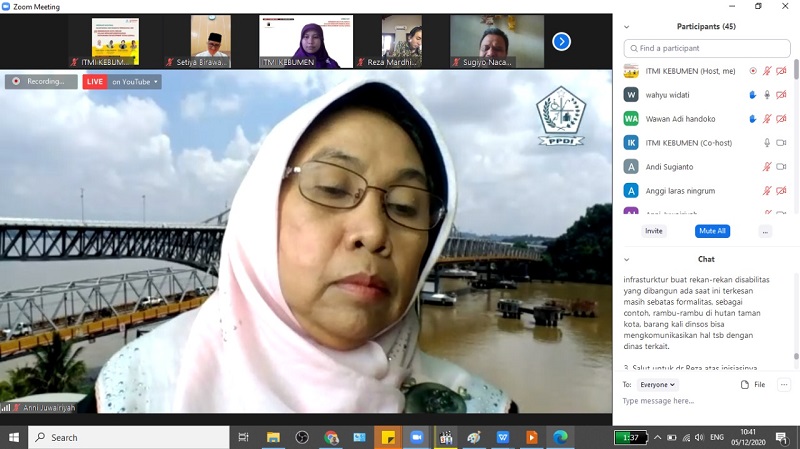Click the Mute All button
Image resolution: width=800 pixels, height=449 pixels.
[711, 231]
